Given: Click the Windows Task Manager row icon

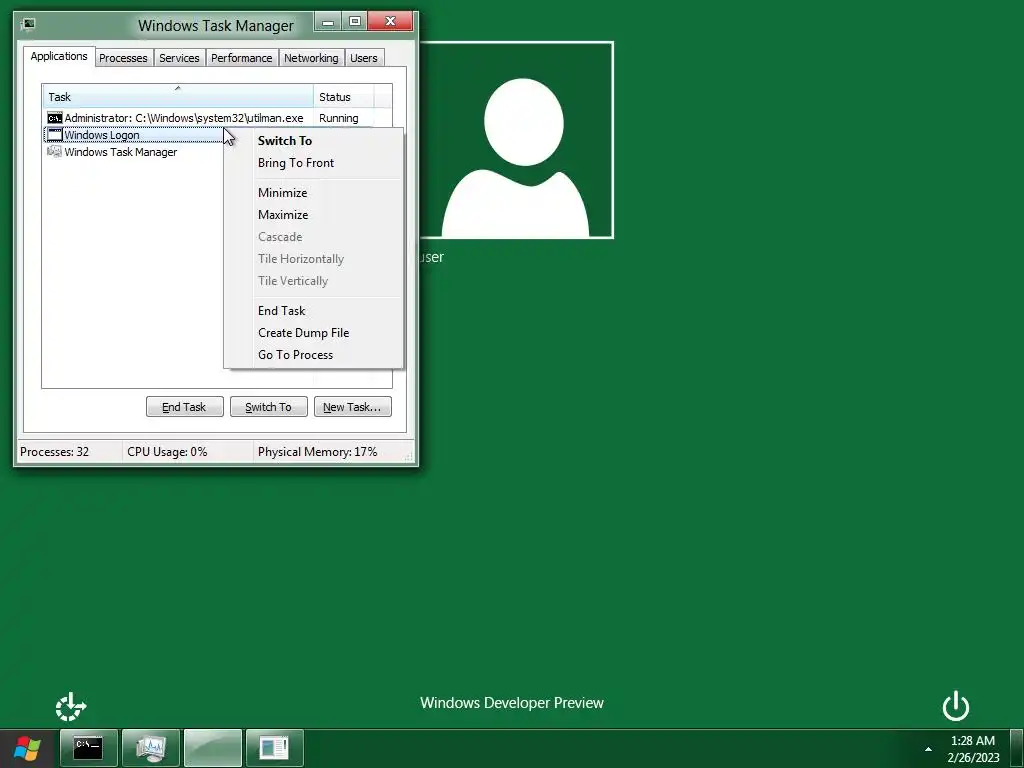Looking at the screenshot, I should coord(55,152).
